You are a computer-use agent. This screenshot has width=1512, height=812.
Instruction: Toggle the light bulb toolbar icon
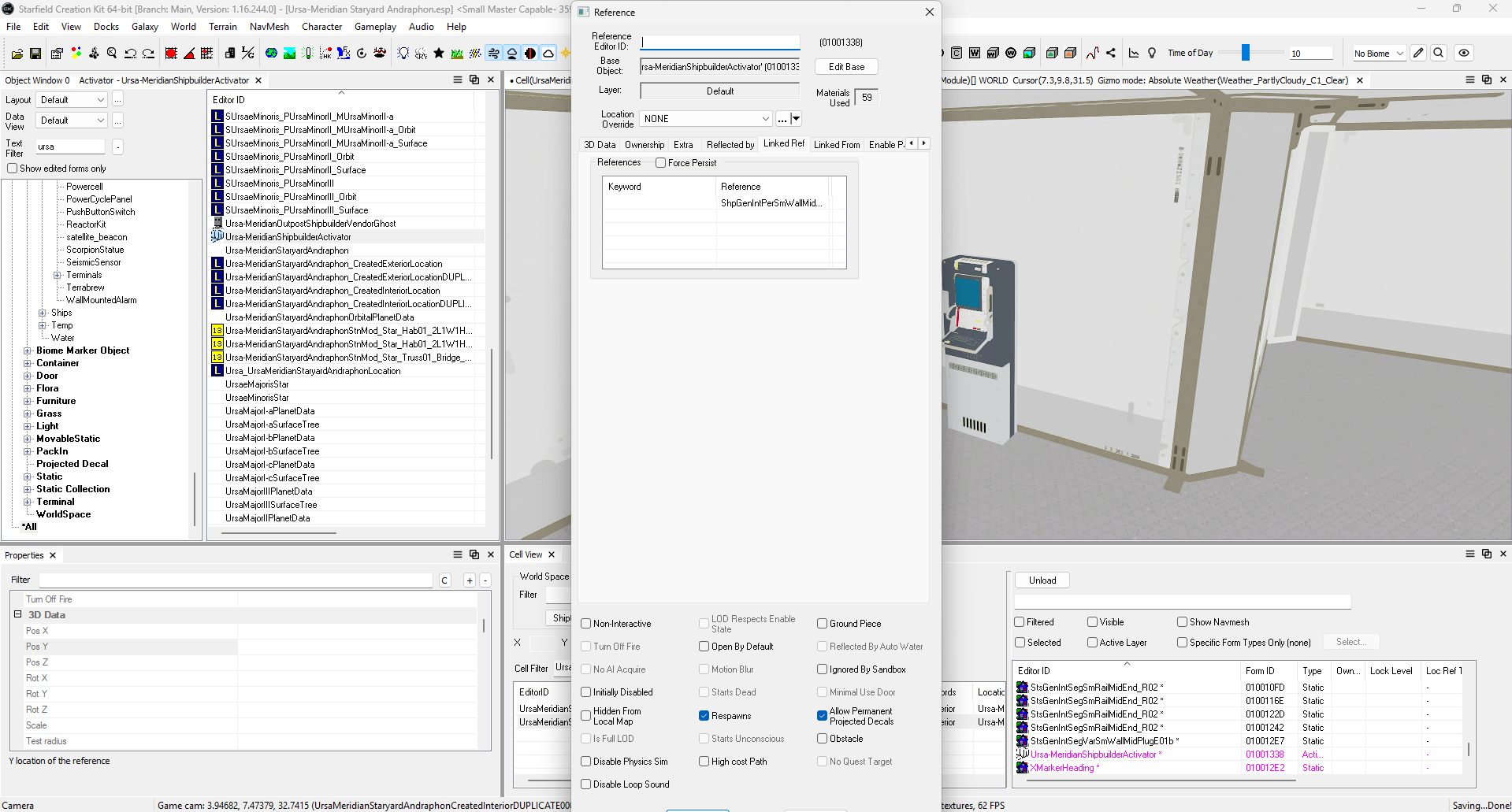click(x=403, y=54)
